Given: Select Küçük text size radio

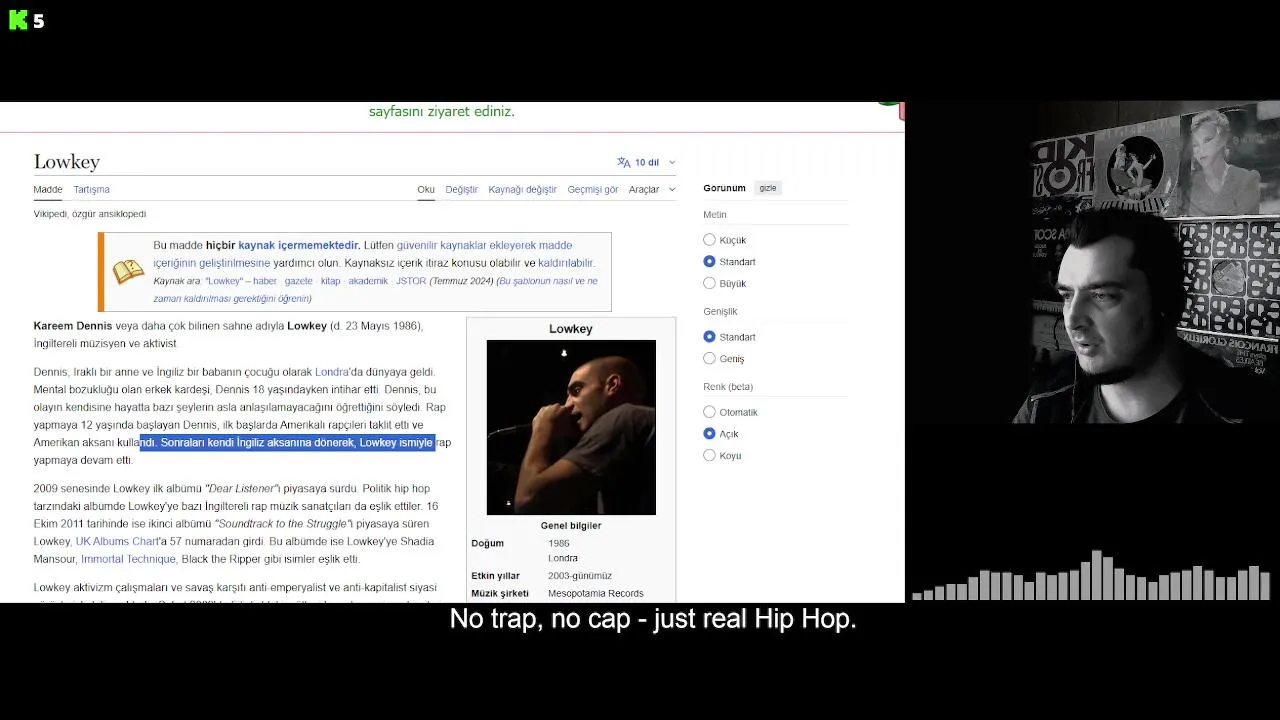Looking at the screenshot, I should click(x=709, y=240).
